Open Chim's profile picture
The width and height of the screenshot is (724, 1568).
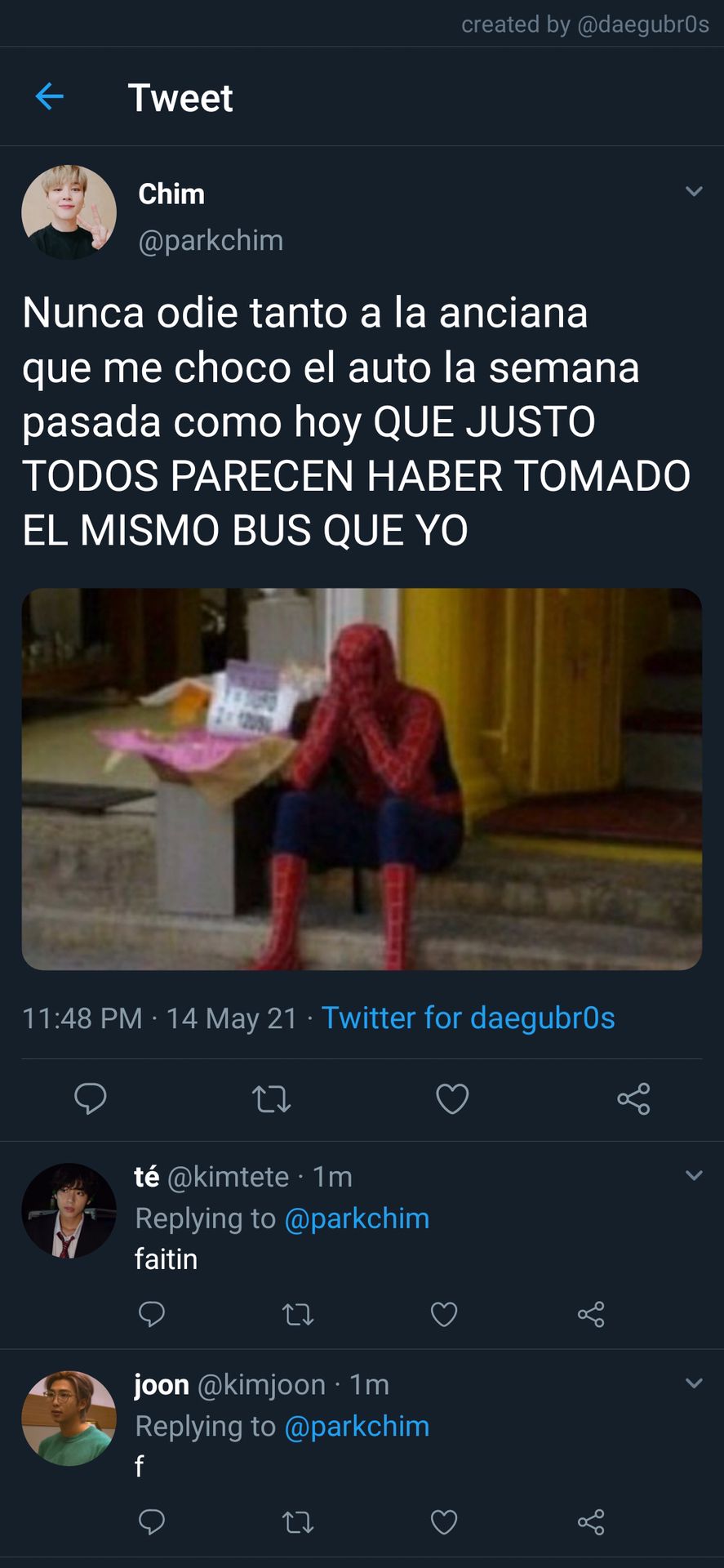69,212
